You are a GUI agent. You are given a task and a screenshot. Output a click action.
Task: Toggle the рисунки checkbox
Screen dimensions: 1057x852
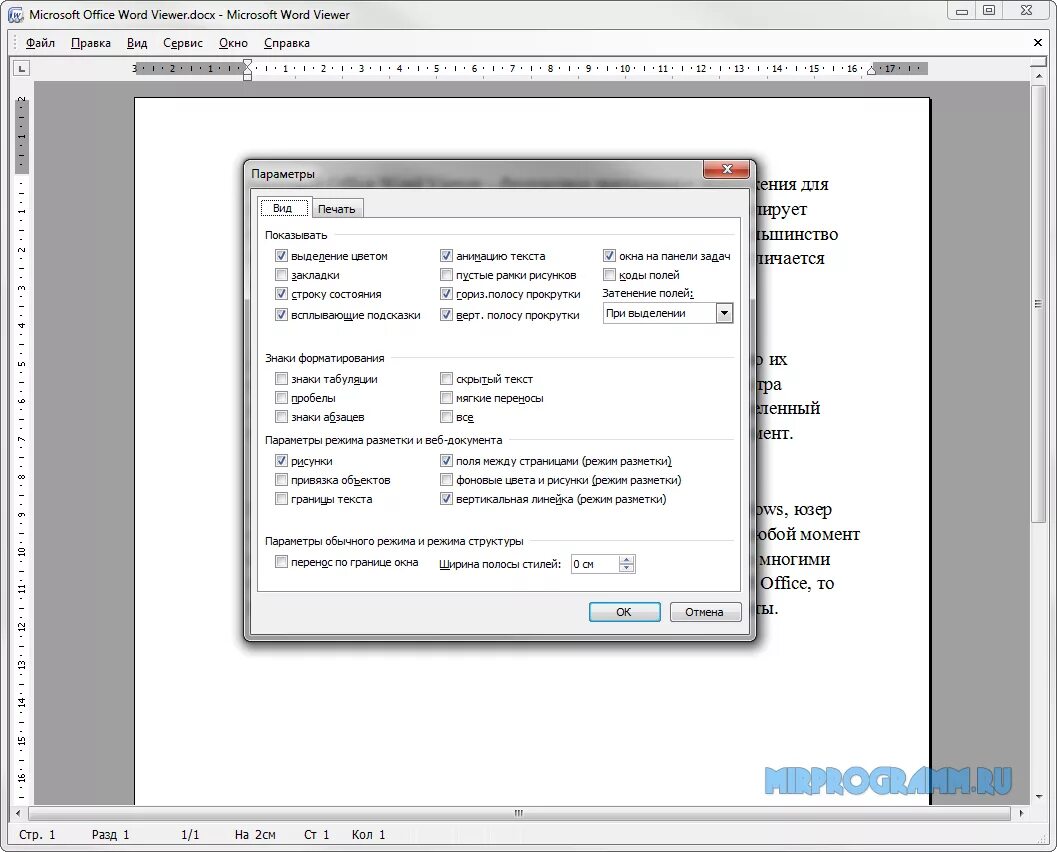tap(281, 460)
